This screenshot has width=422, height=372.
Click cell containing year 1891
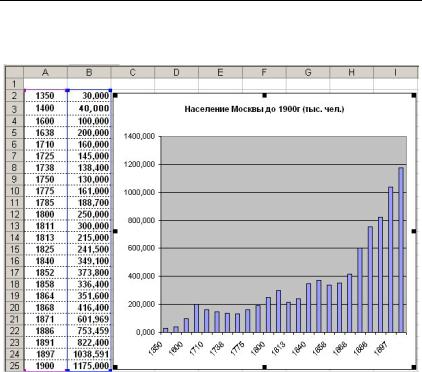click(x=45, y=343)
